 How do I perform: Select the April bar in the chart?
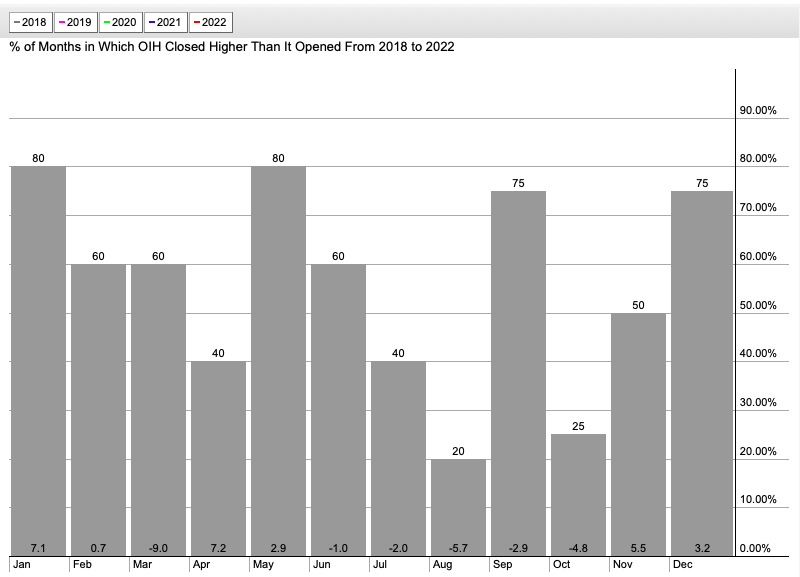pyautogui.click(x=218, y=459)
